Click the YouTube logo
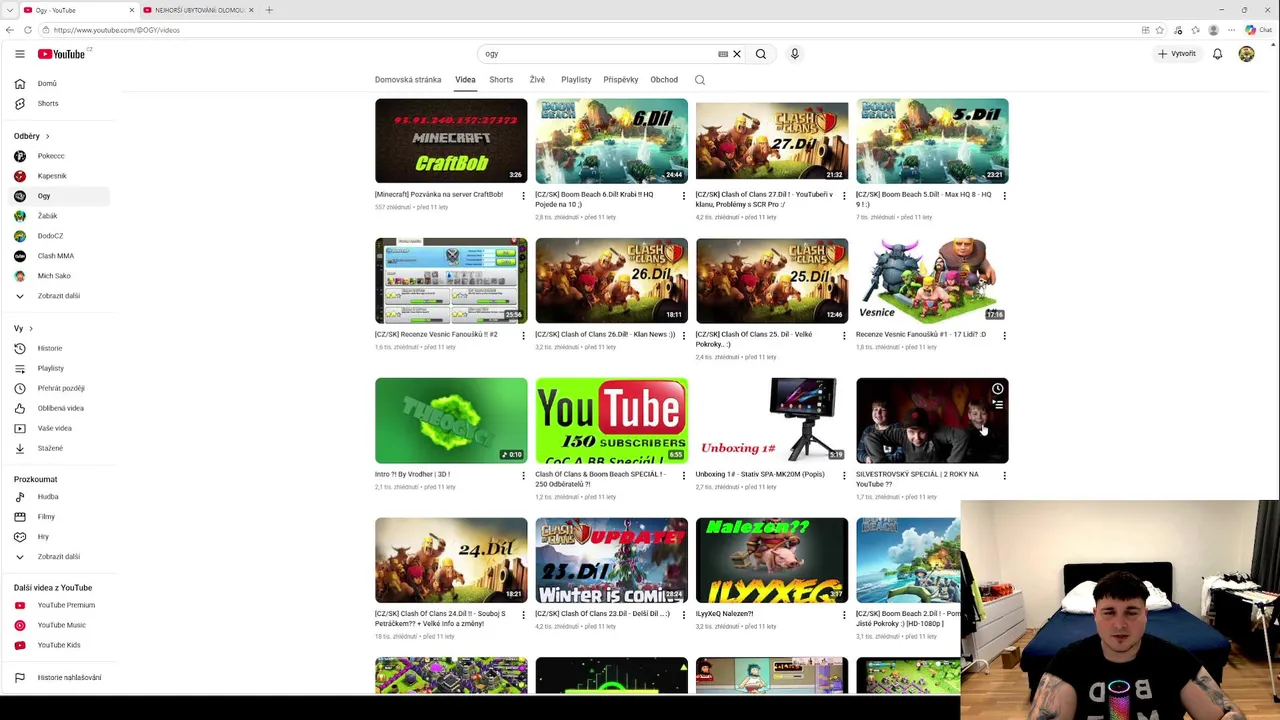This screenshot has height=720, width=1280. (x=62, y=54)
